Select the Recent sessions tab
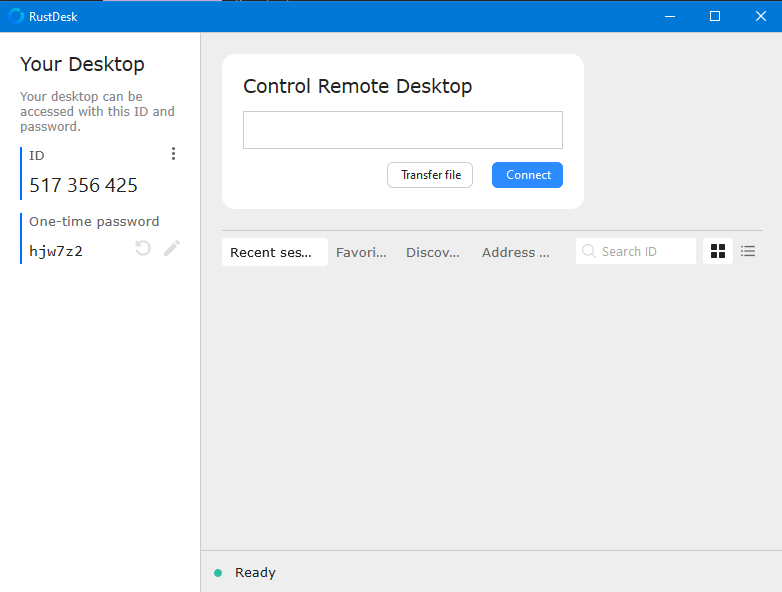Image resolution: width=782 pixels, height=592 pixels. (275, 252)
